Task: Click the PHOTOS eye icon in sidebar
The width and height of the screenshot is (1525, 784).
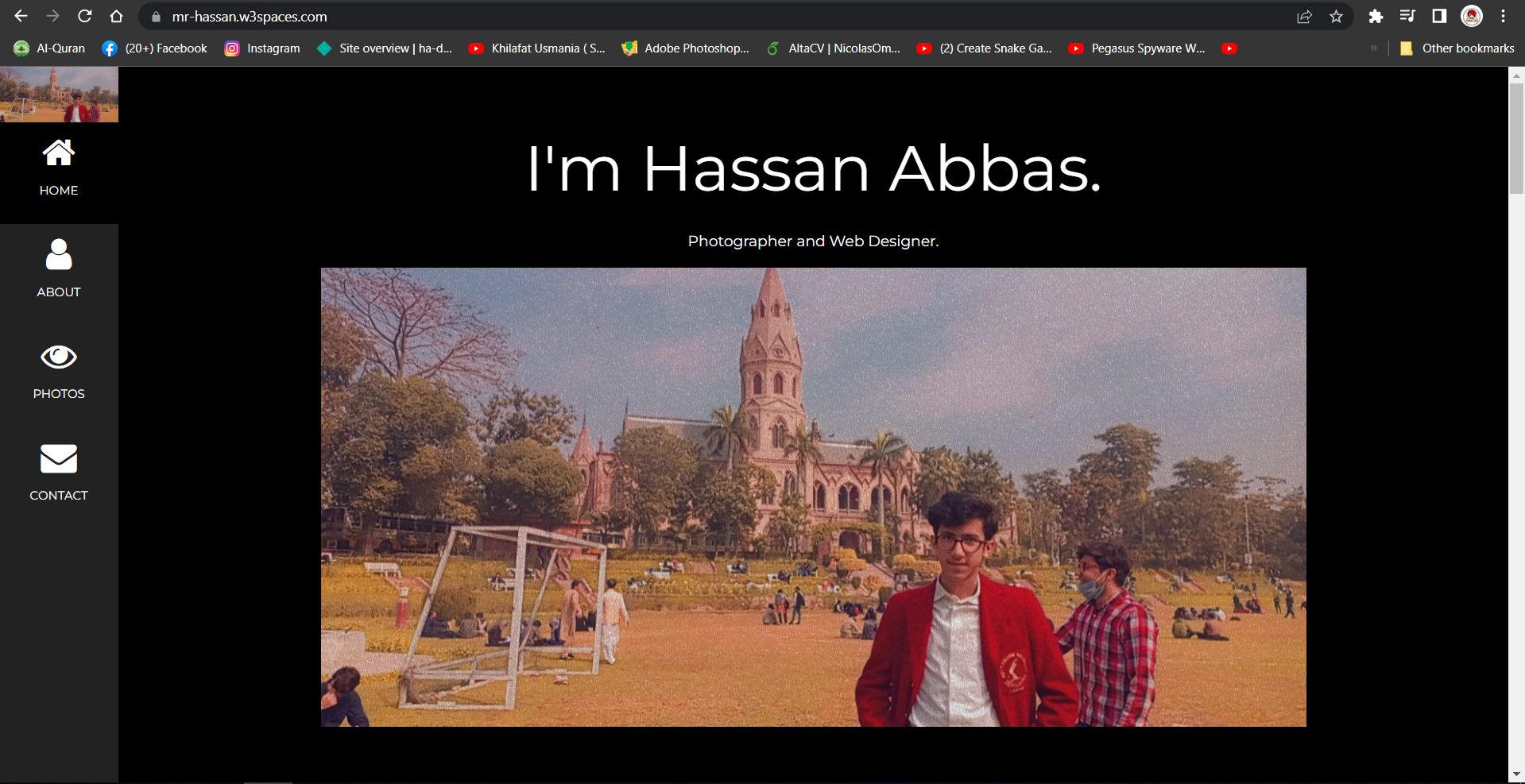Action: click(59, 357)
